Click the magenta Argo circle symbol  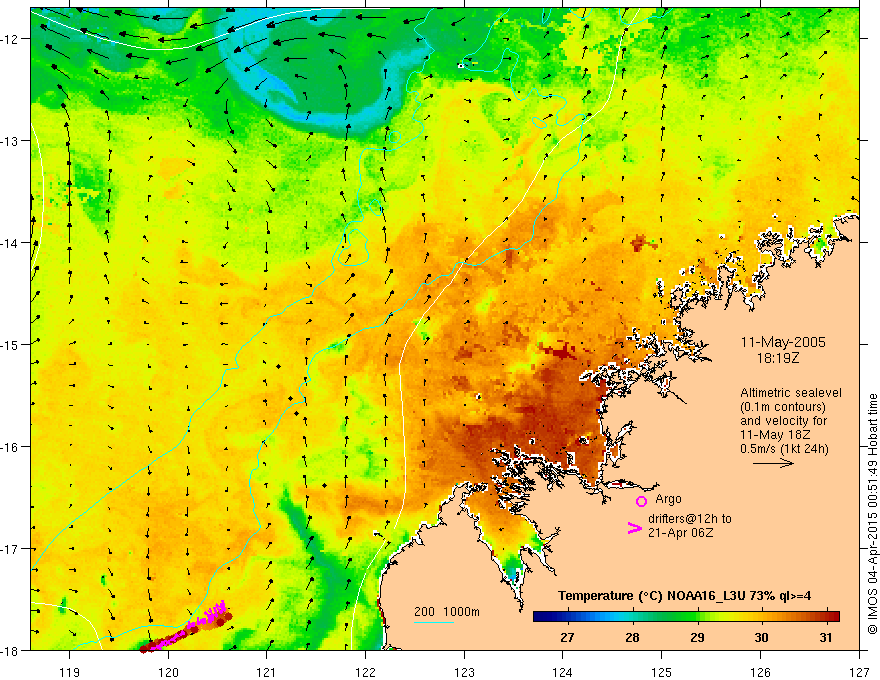641,501
